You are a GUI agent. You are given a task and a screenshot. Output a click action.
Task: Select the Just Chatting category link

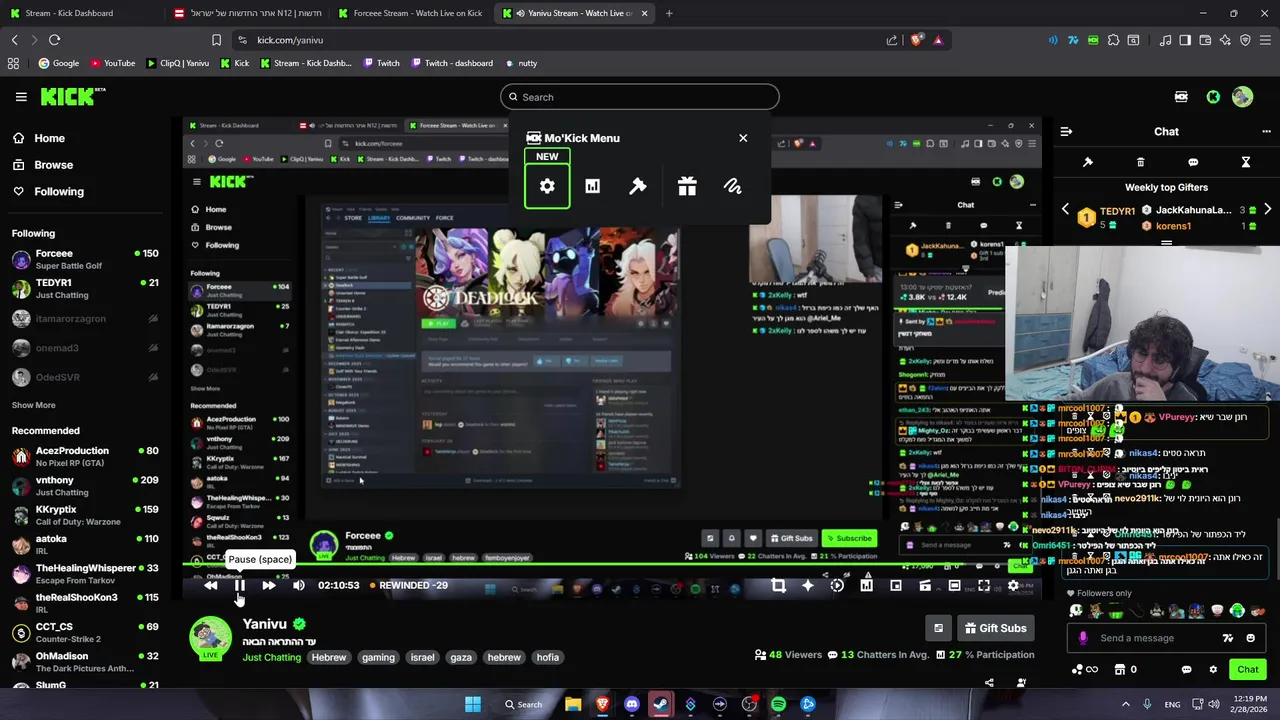271,657
